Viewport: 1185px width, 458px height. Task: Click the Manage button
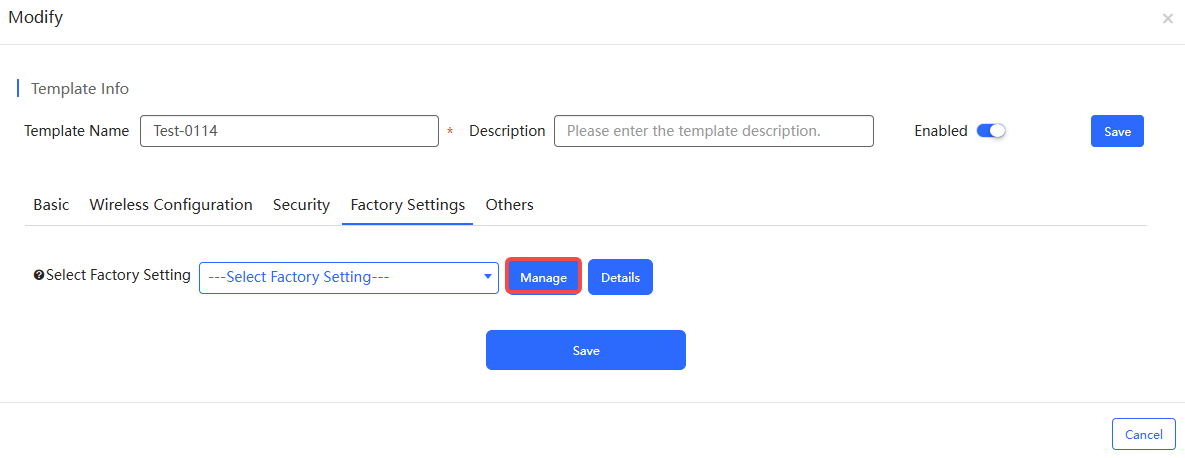(543, 277)
